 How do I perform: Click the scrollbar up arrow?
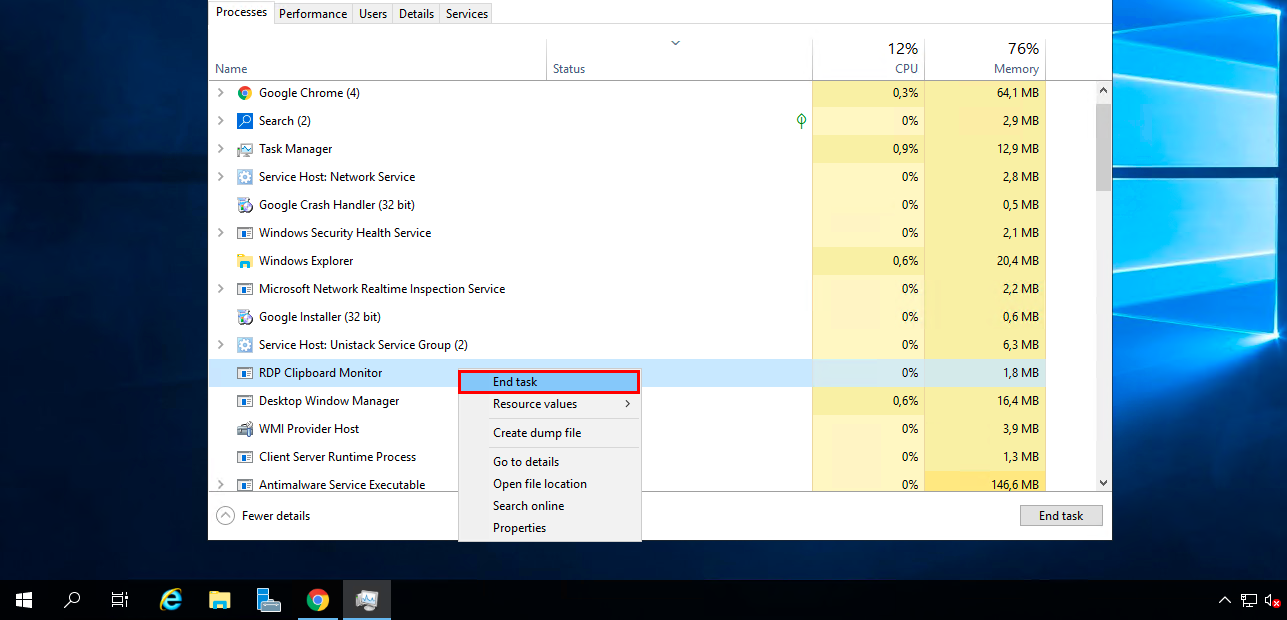pyautogui.click(x=1103, y=90)
